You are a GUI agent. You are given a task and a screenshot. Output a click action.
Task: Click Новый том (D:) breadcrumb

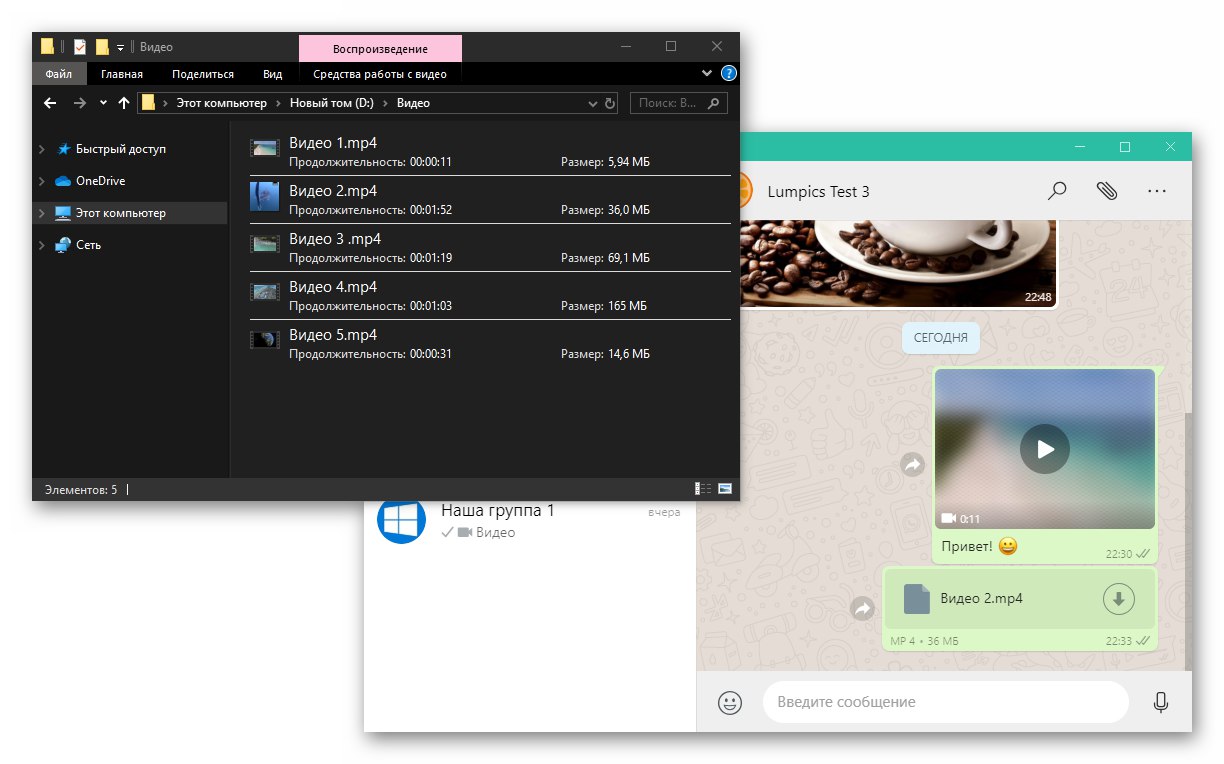coord(332,102)
